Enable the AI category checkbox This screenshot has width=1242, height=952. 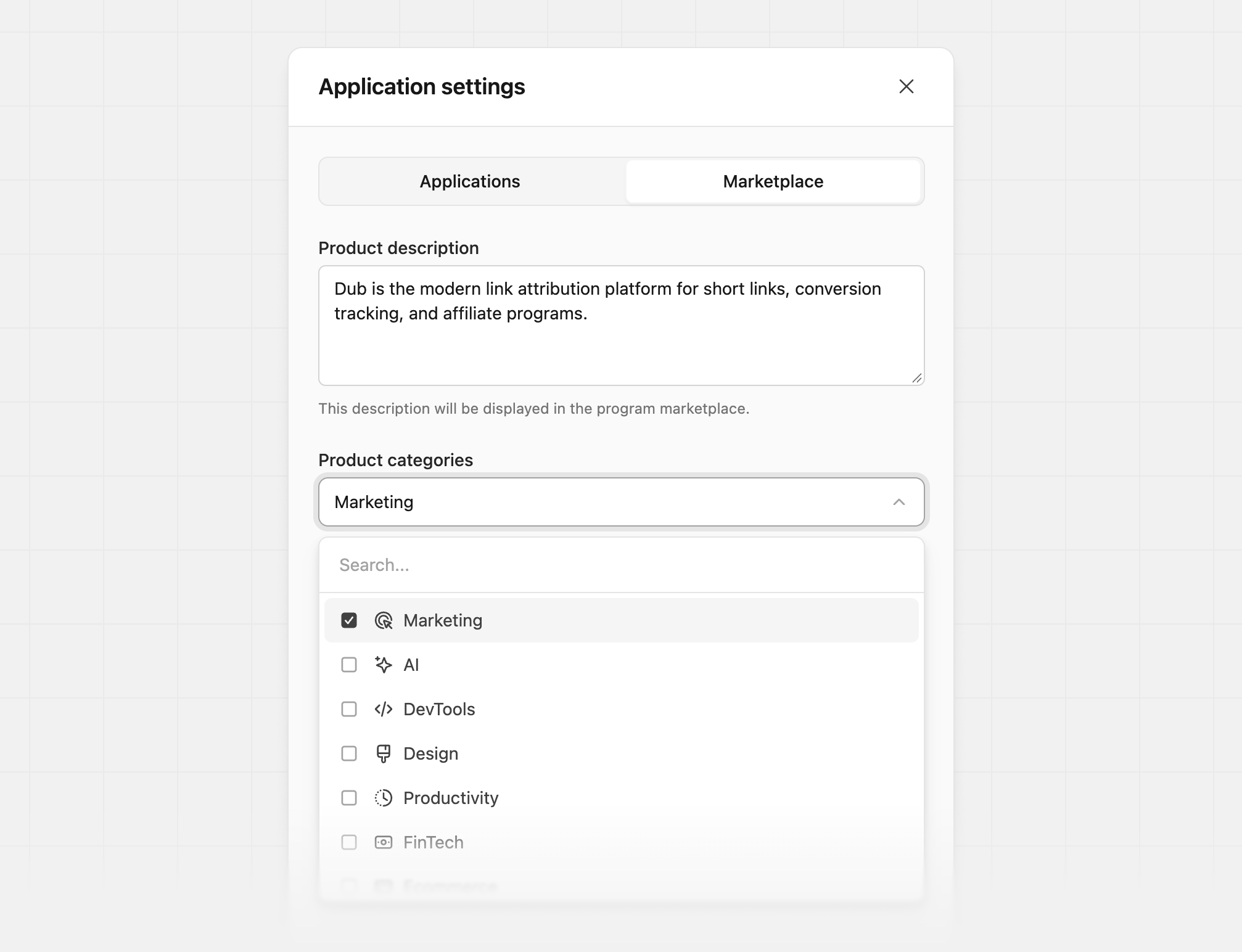pos(349,665)
